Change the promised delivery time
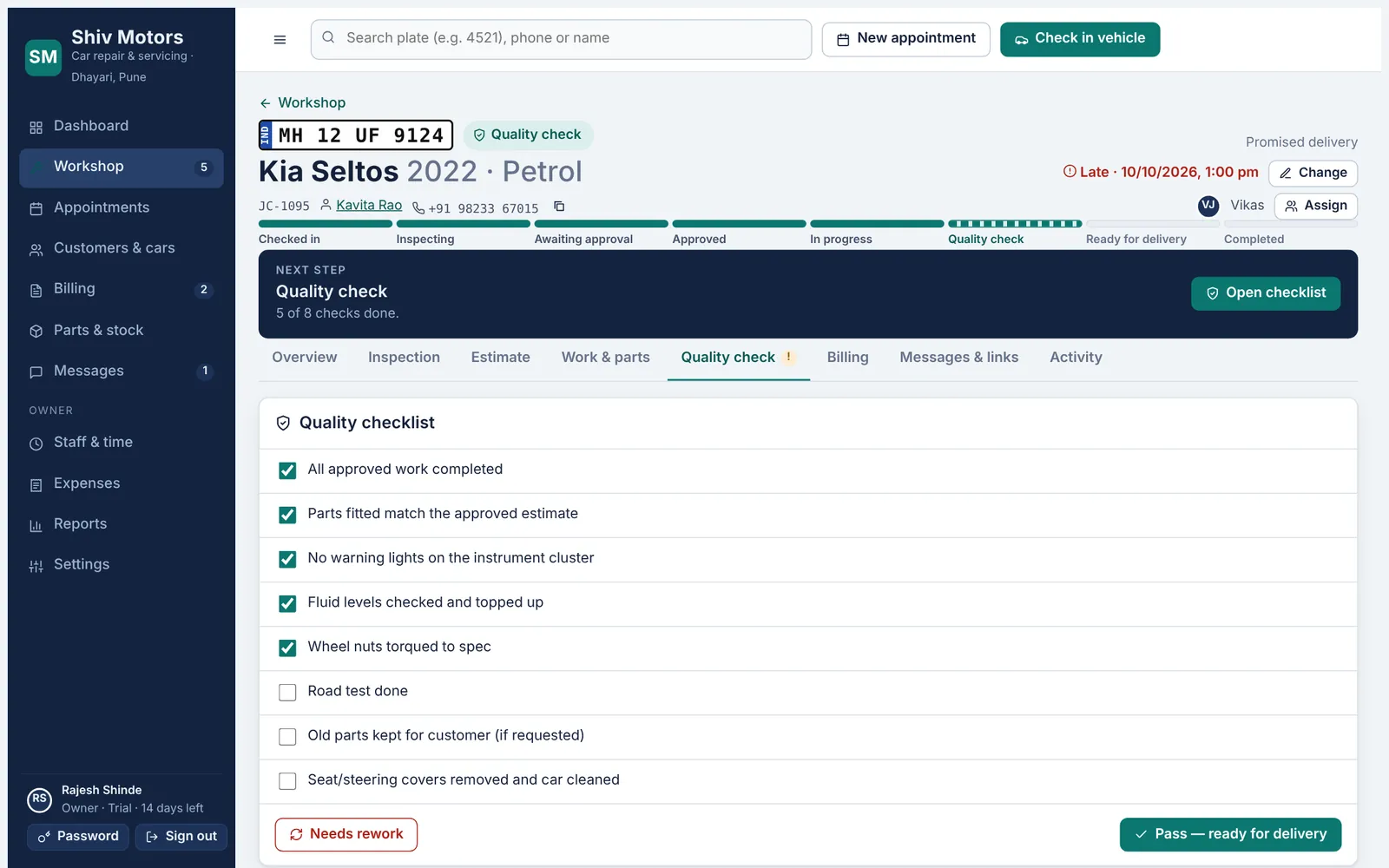This screenshot has width=1389, height=868. point(1313,173)
